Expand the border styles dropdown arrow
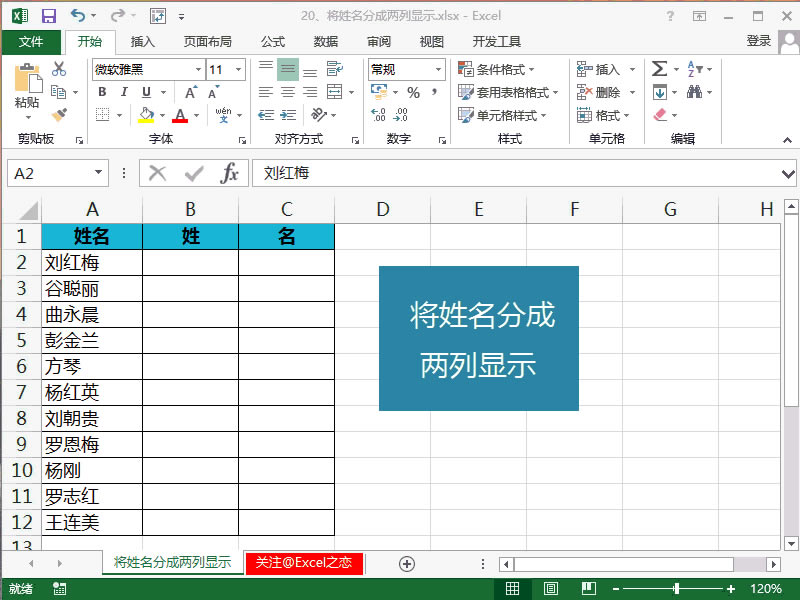The height and width of the screenshot is (600, 800). pos(121,114)
